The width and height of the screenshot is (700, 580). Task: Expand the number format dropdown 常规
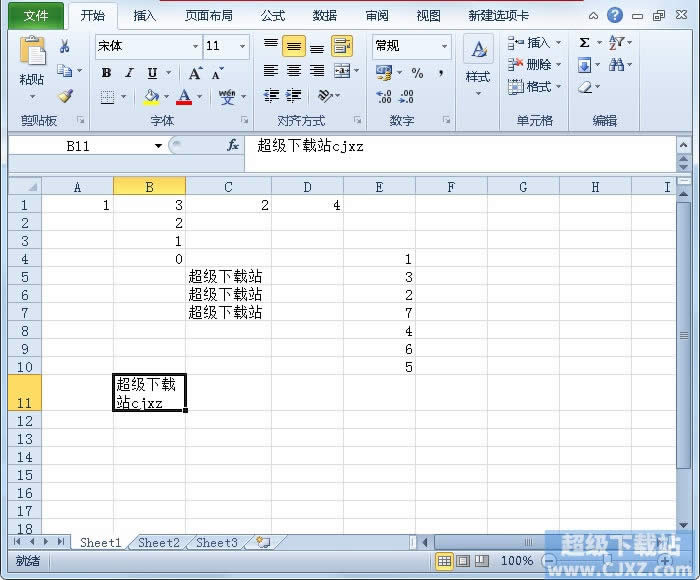coord(411,46)
